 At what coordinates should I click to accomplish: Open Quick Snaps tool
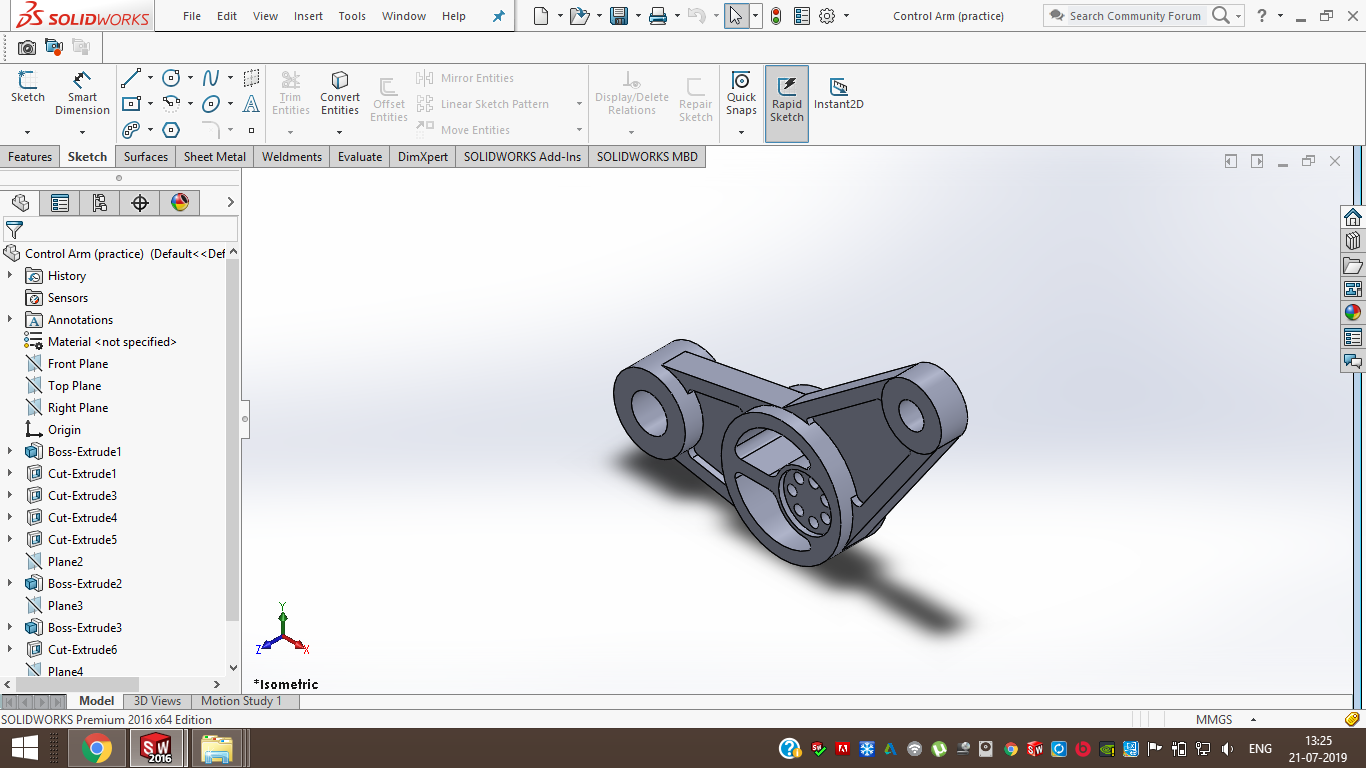click(741, 92)
